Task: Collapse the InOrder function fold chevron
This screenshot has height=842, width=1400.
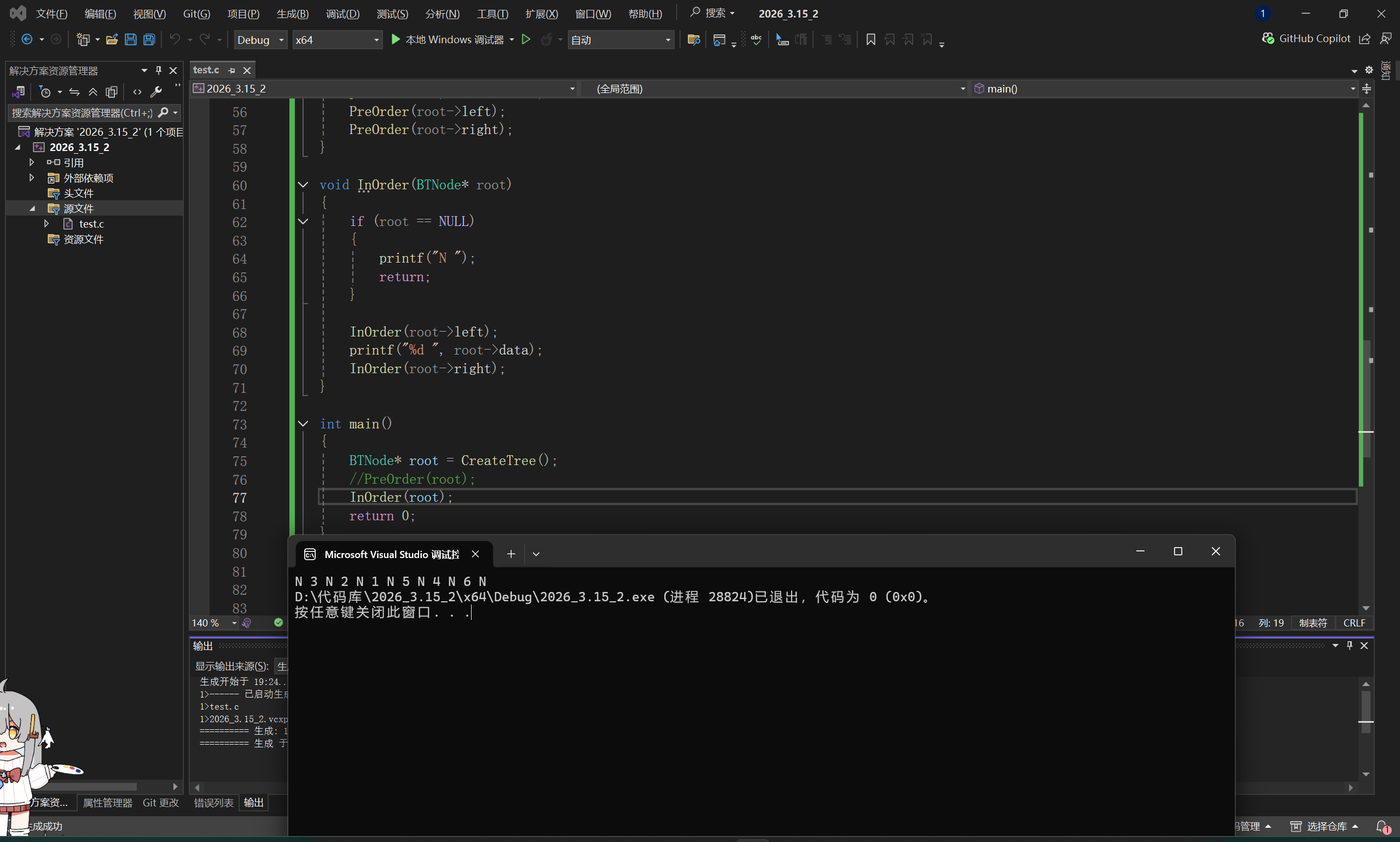Action: 303,185
